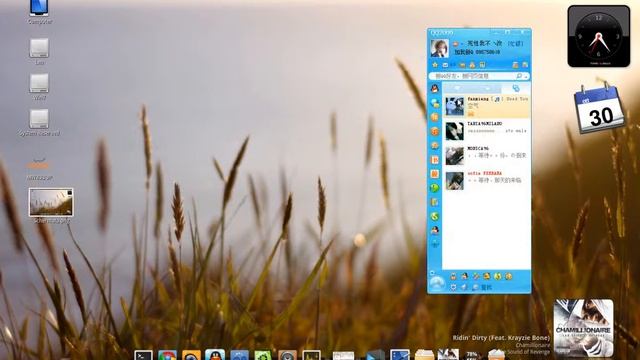Image resolution: width=640 pixels, height=360 pixels.
Task: Click the battery 78% indicator in dock
Action: (473, 355)
